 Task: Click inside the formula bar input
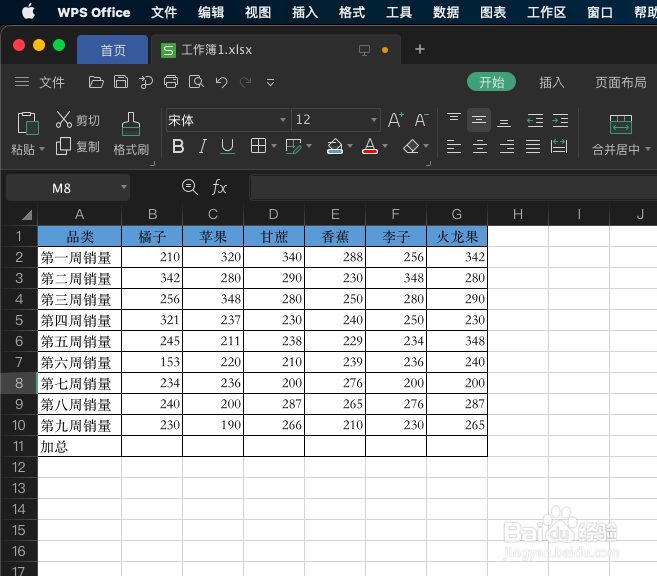453,187
